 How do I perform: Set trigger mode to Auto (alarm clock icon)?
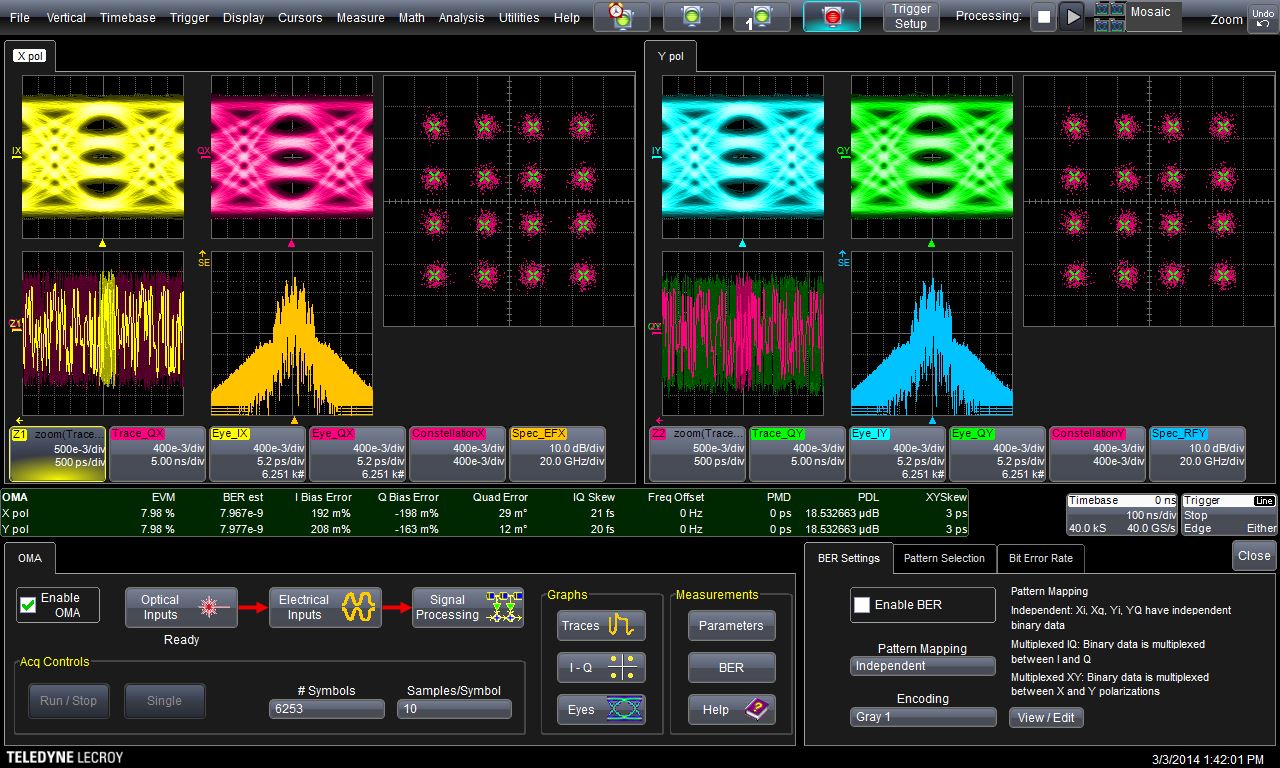pos(621,17)
